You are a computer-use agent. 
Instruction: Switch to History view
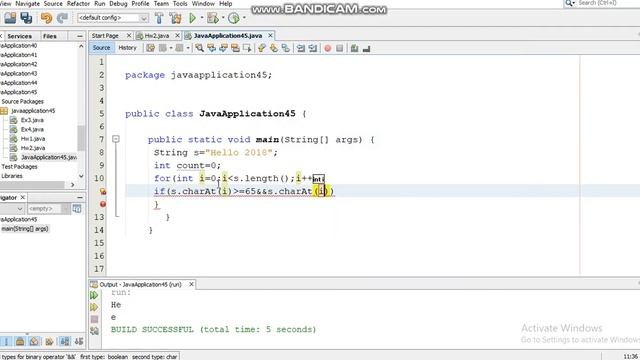click(x=127, y=48)
